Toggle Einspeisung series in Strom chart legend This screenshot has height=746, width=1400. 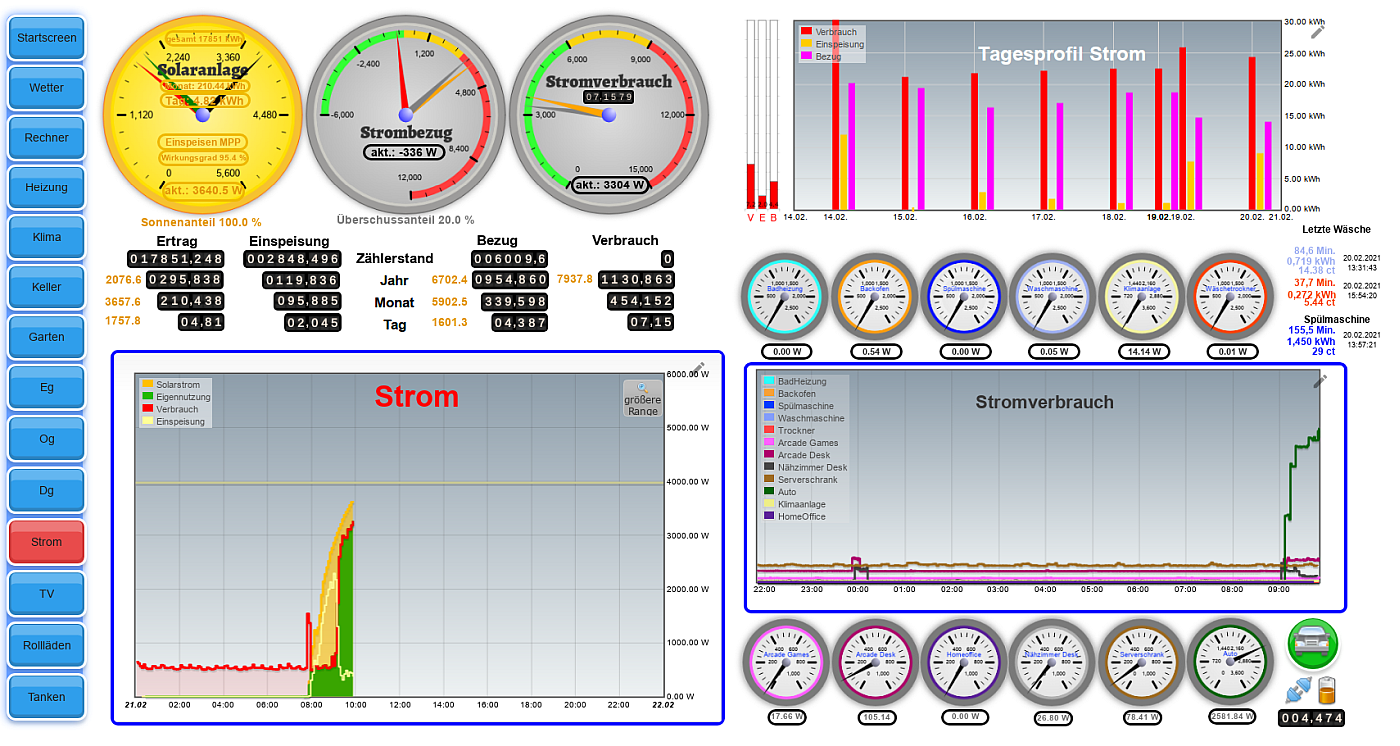(x=173, y=421)
